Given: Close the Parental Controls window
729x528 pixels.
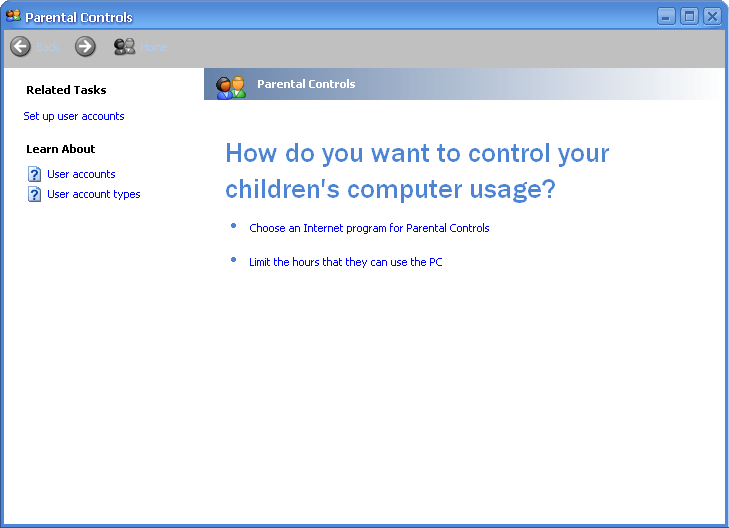Looking at the screenshot, I should click(x=712, y=17).
